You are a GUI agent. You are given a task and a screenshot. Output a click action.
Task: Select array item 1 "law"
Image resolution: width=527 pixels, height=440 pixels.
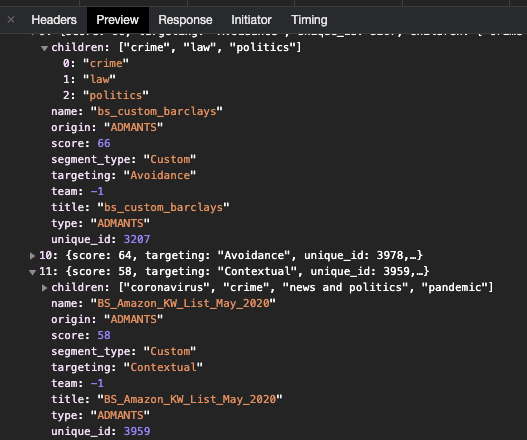[89, 79]
